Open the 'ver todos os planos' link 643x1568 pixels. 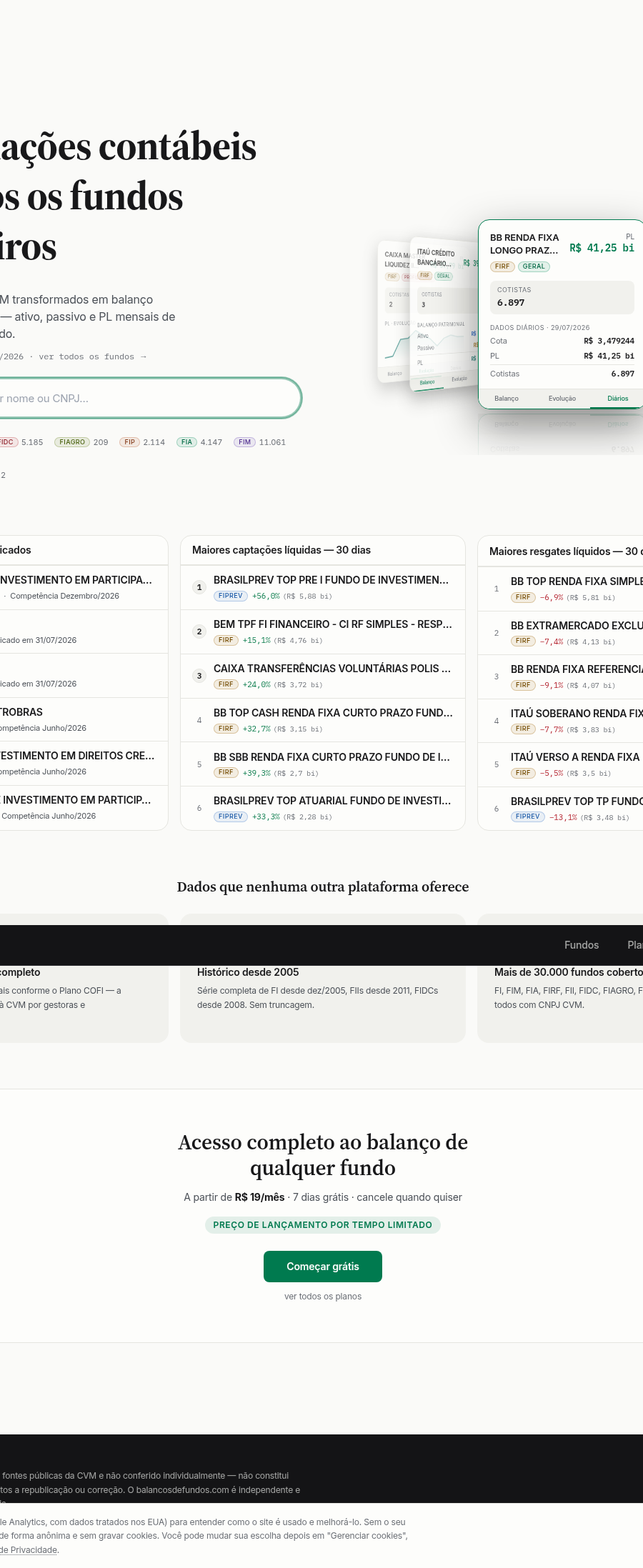[x=323, y=1297]
